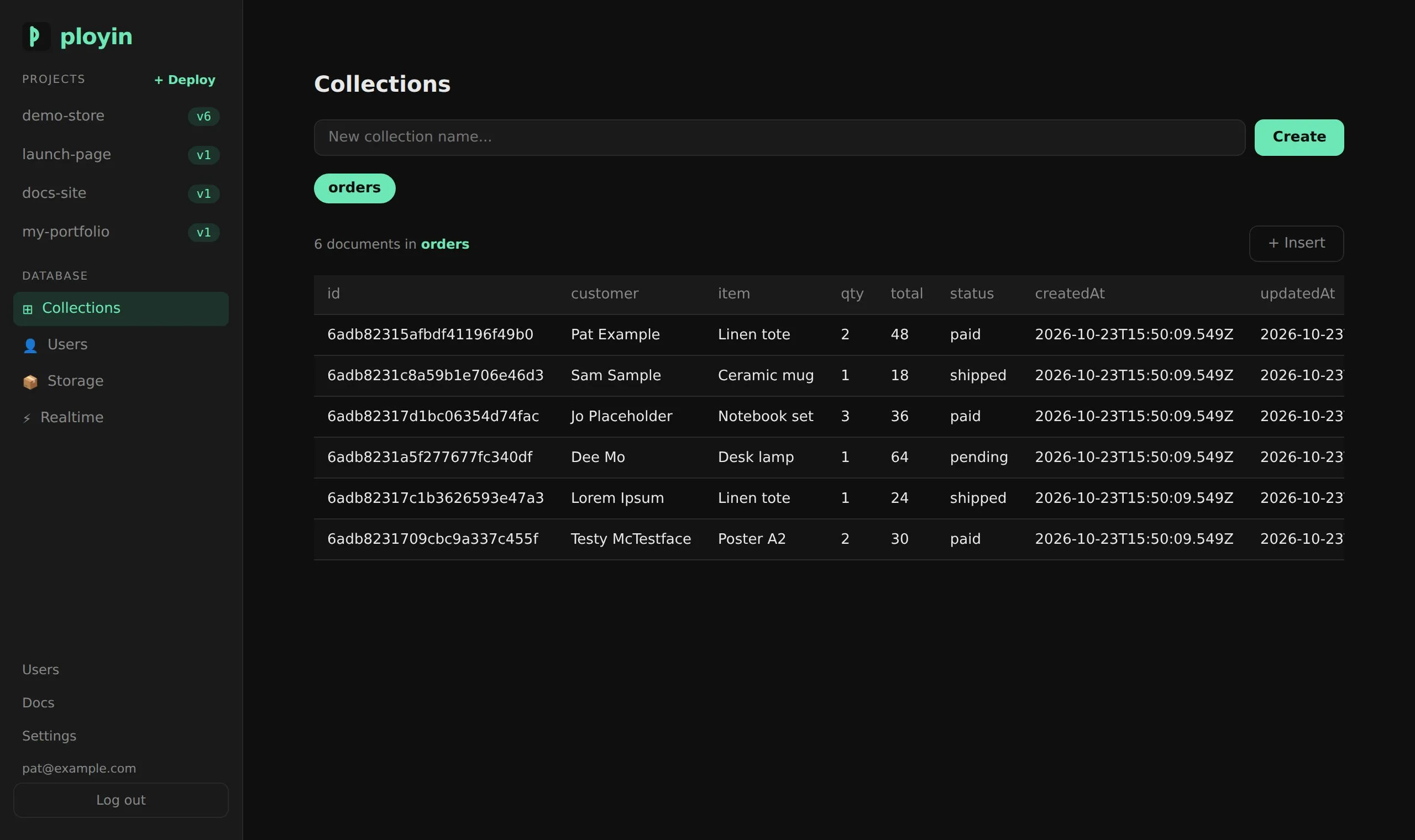Click the Realtime lightning bolt icon
The image size is (1415, 840).
[27, 418]
